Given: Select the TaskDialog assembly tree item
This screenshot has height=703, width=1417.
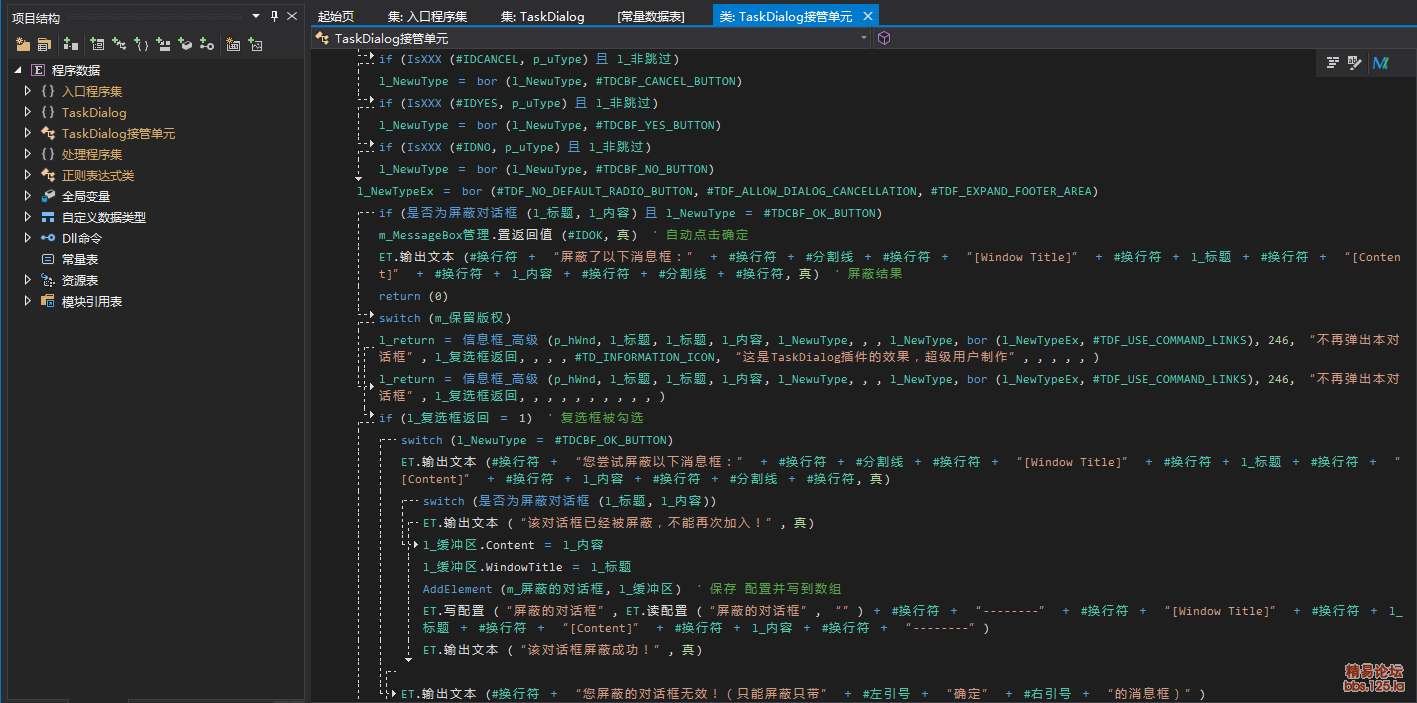Looking at the screenshot, I should click(94, 112).
